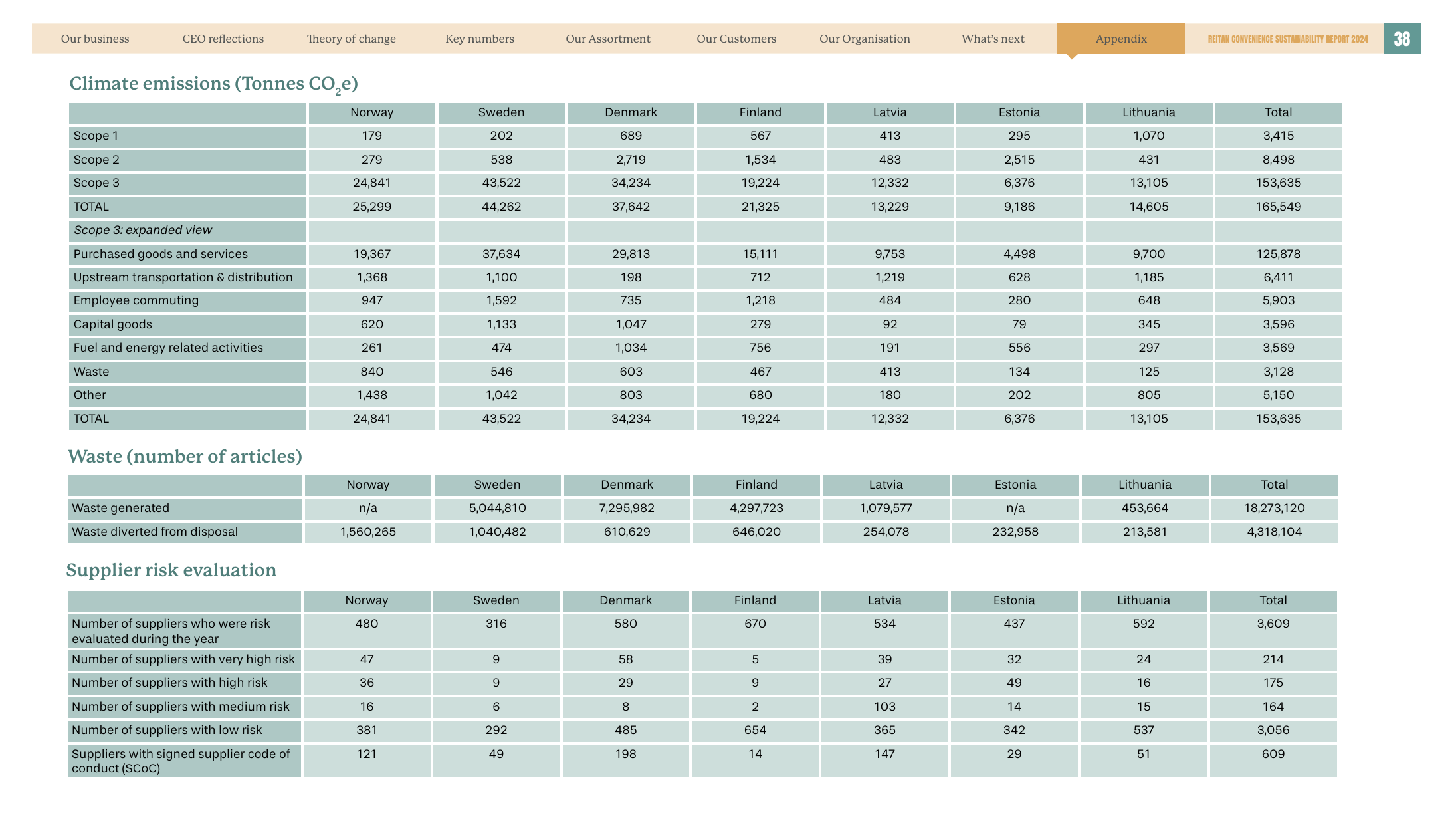The height and width of the screenshot is (825, 1456).
Task: Click Waste diverted from disposal label
Action: point(185,532)
